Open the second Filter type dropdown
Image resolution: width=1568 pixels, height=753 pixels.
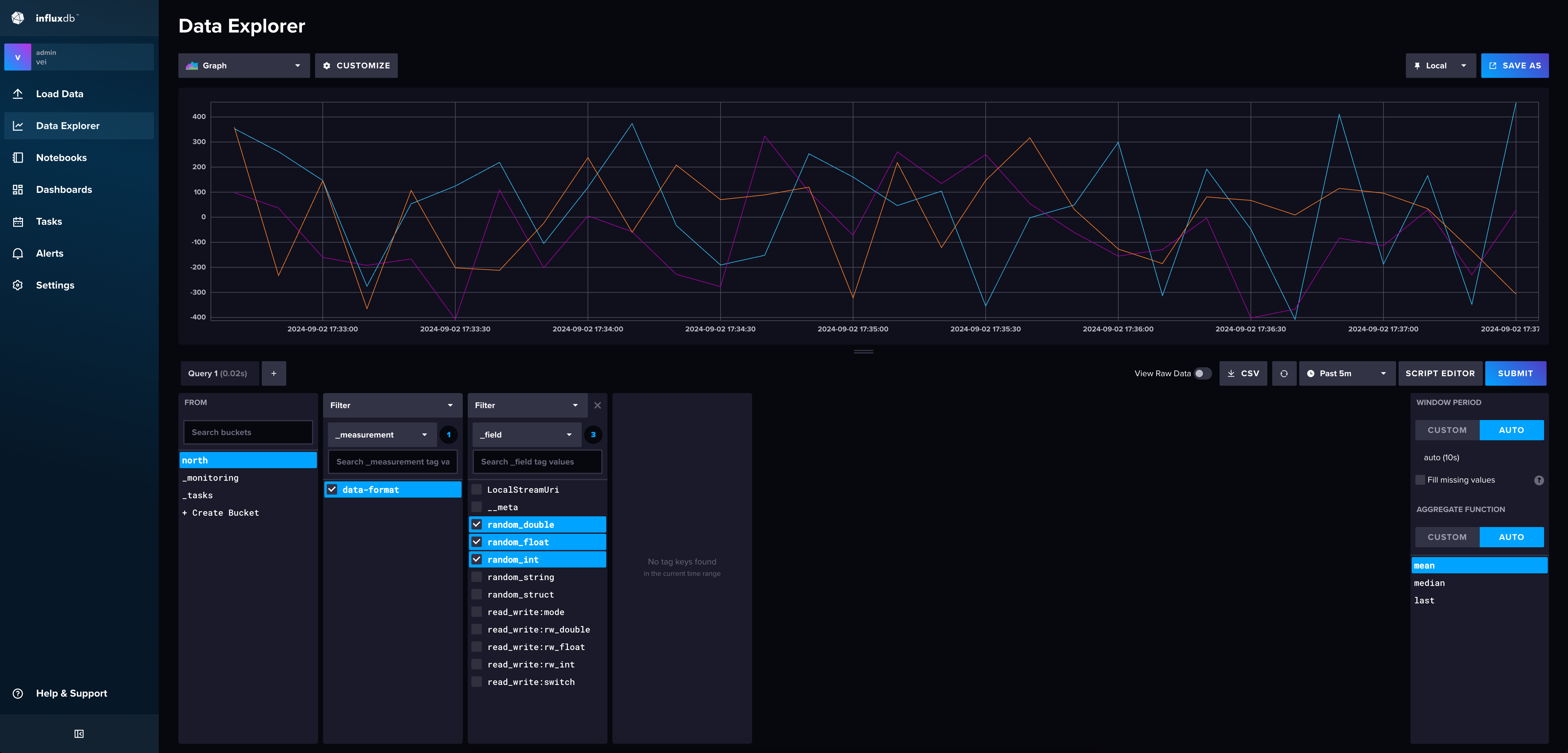[527, 405]
